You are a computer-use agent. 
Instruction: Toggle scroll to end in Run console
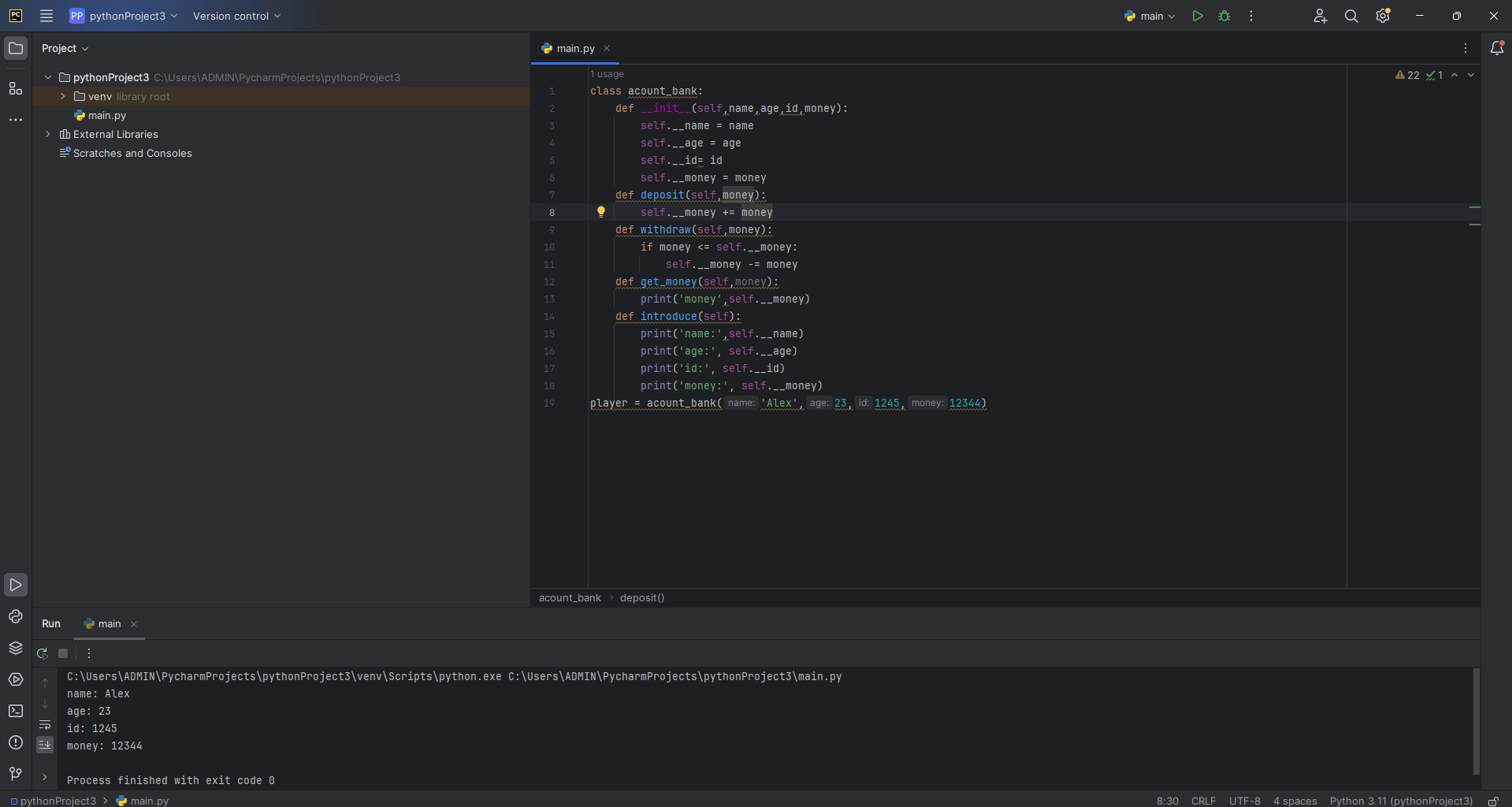pyautogui.click(x=45, y=744)
